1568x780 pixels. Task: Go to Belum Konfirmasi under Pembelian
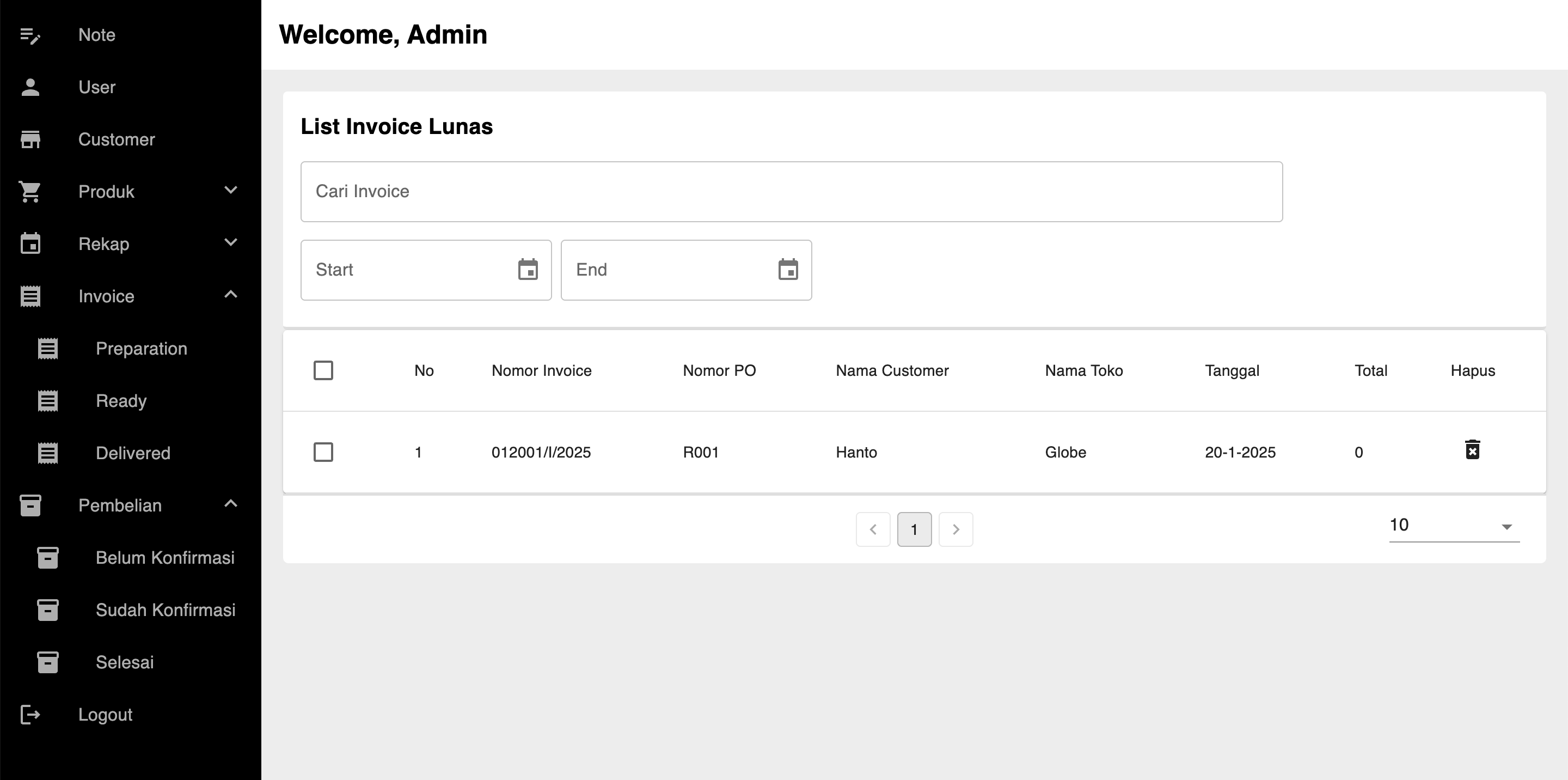coord(164,558)
